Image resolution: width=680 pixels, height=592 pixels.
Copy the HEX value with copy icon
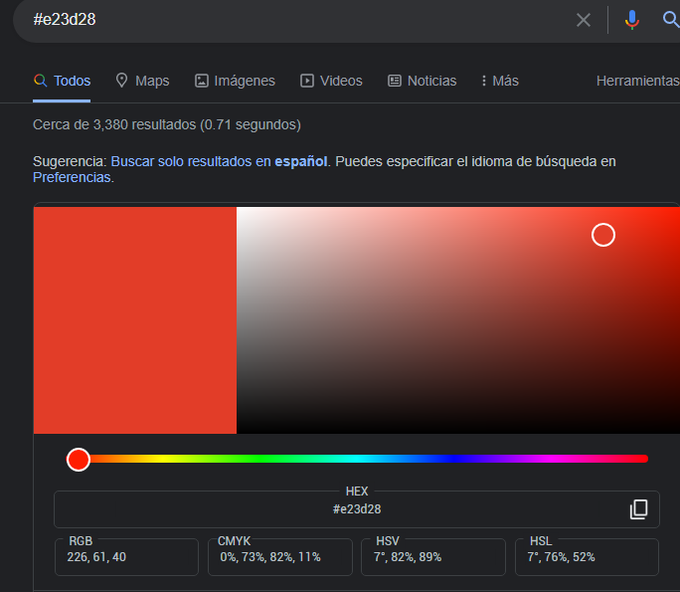tap(638, 509)
